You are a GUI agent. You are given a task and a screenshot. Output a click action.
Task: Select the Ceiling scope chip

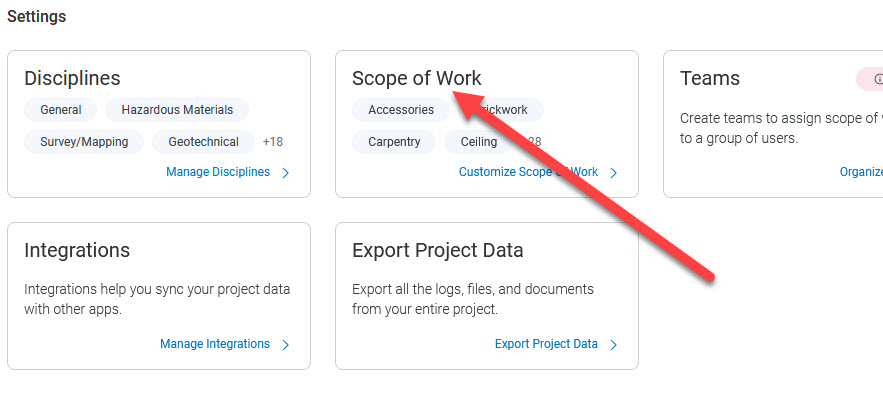point(479,142)
